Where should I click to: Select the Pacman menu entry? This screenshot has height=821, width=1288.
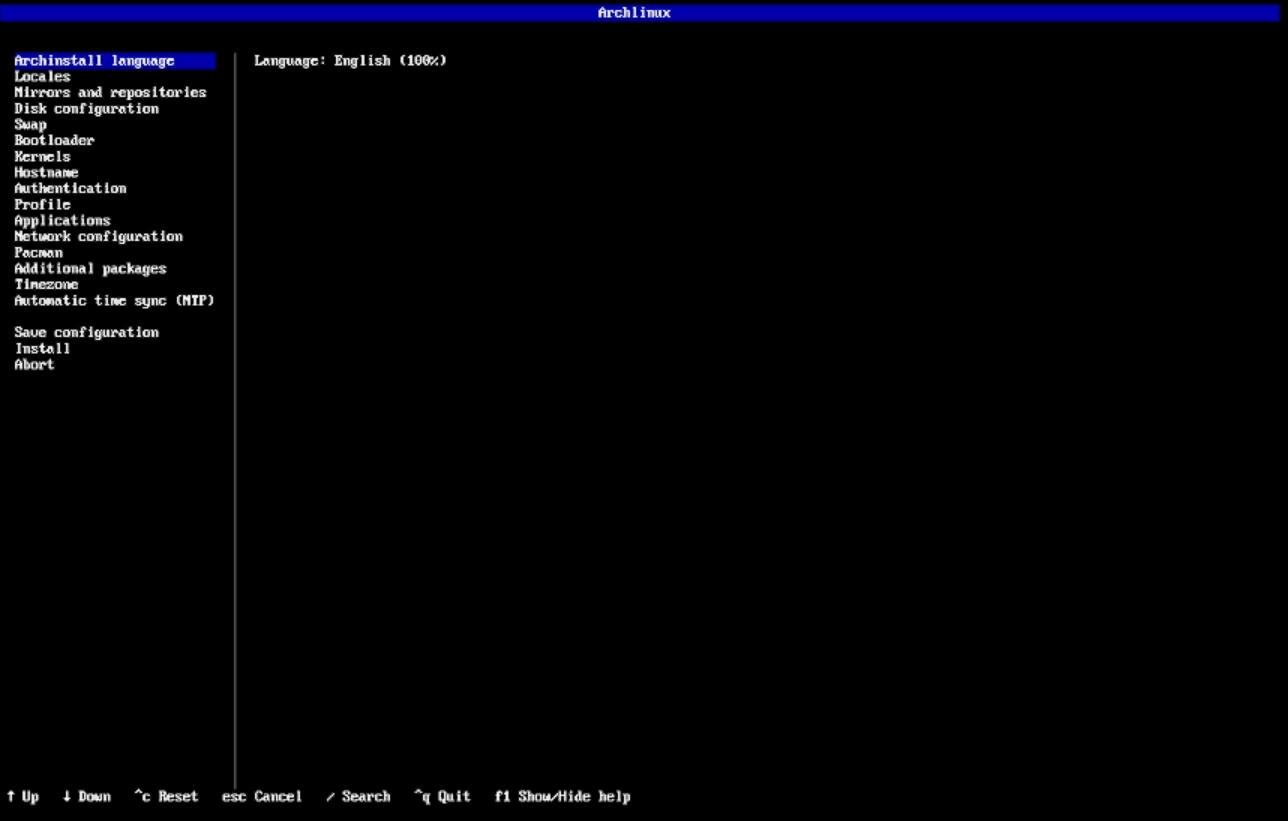pyautogui.click(x=38, y=253)
